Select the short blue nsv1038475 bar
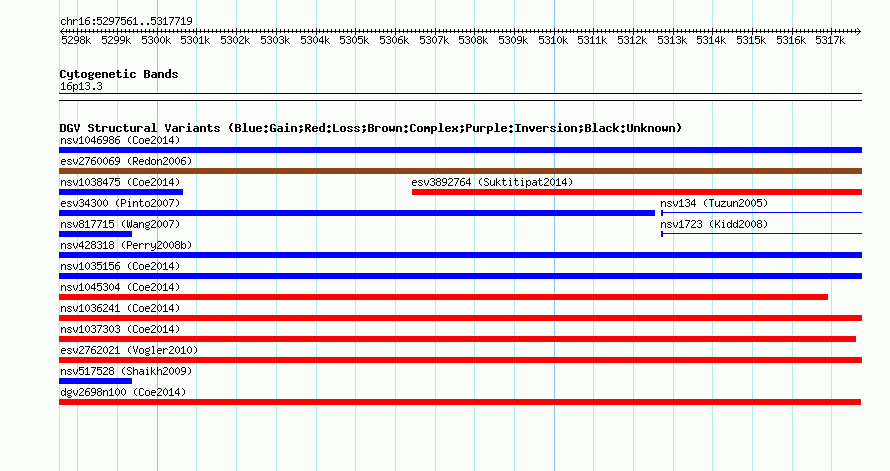This screenshot has height=471, width=890. 121,192
